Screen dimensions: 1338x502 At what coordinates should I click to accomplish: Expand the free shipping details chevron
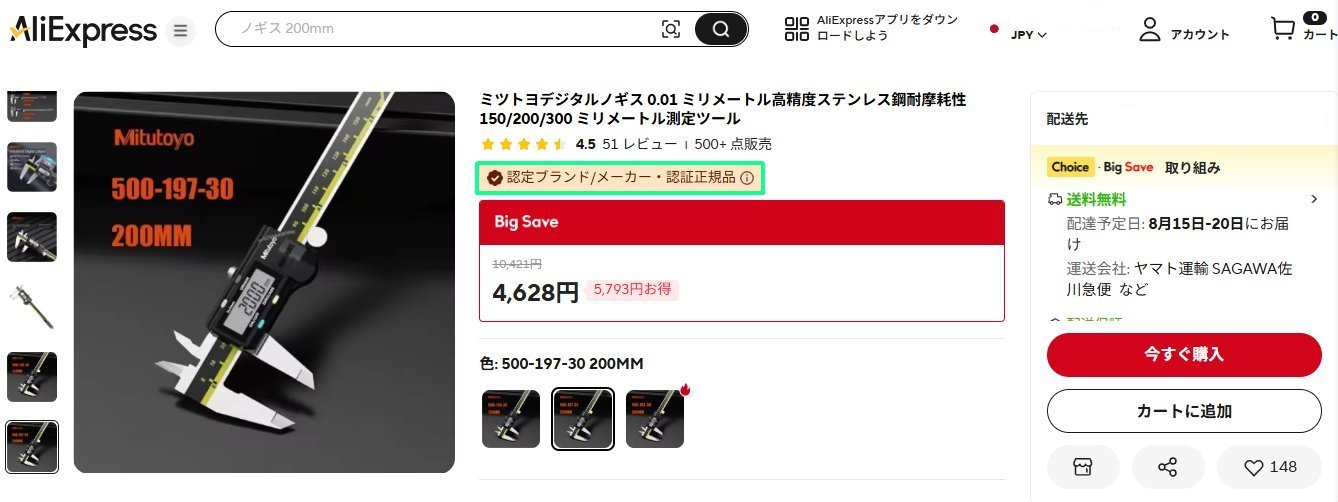pyautogui.click(x=1313, y=199)
